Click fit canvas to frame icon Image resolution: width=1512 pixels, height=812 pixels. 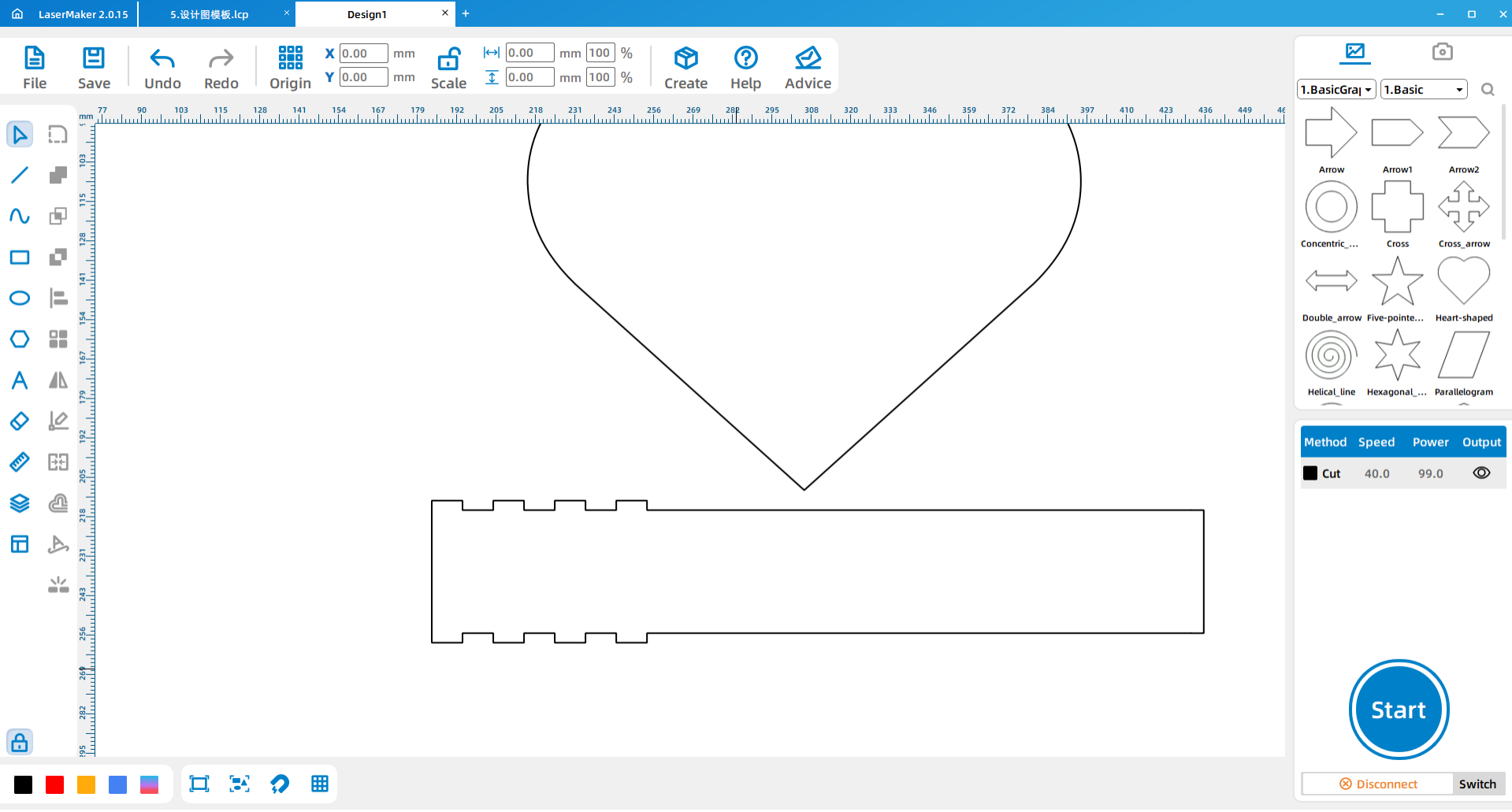199,784
